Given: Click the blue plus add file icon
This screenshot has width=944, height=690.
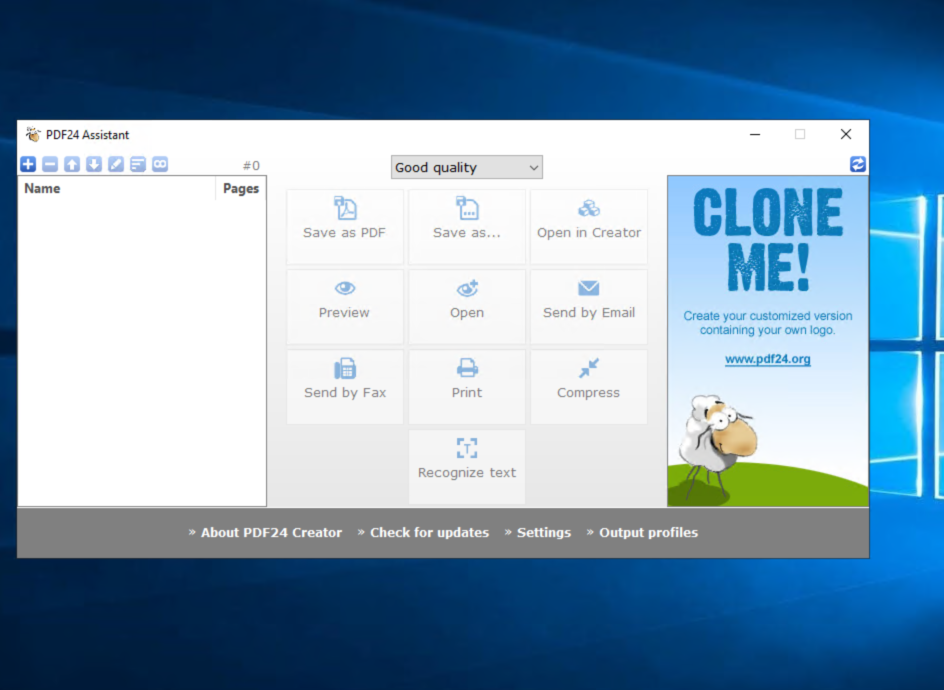Looking at the screenshot, I should pyautogui.click(x=28, y=164).
